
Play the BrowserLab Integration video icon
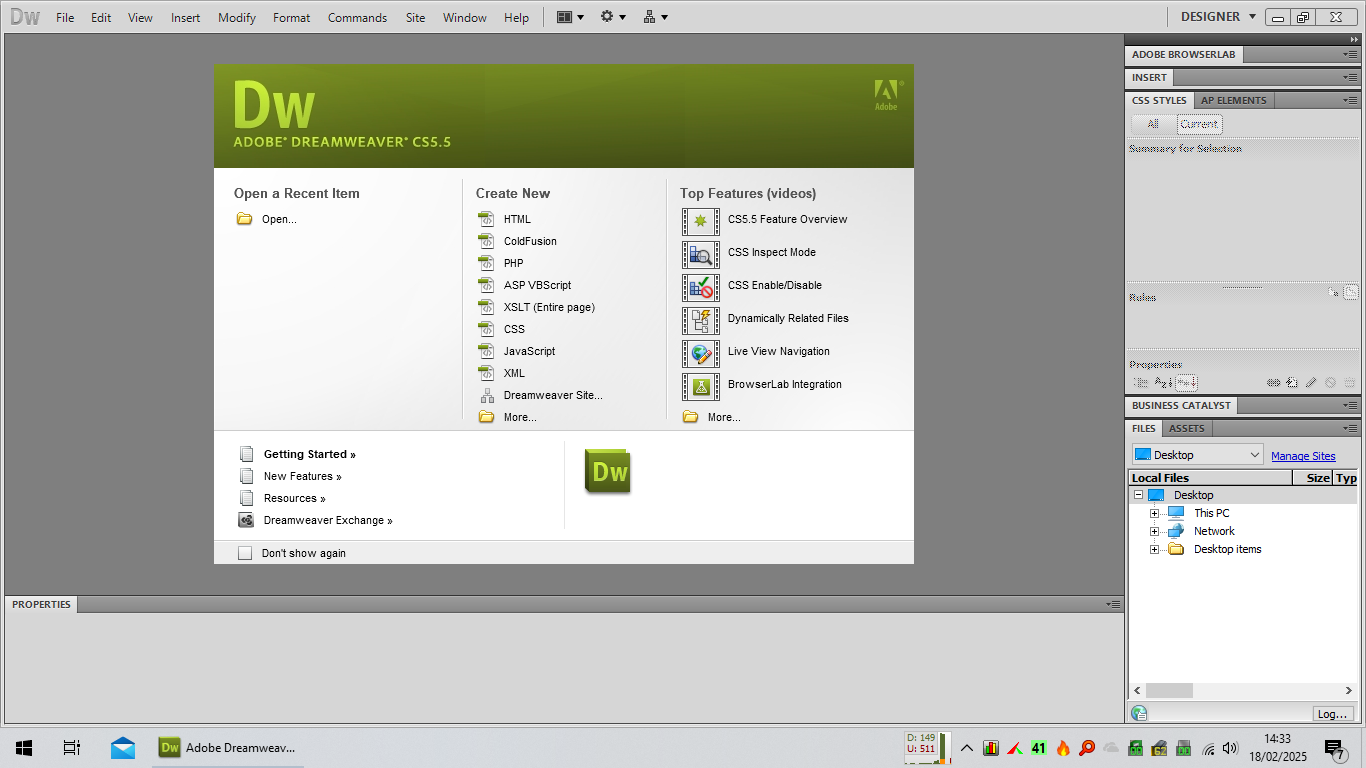tap(701, 386)
